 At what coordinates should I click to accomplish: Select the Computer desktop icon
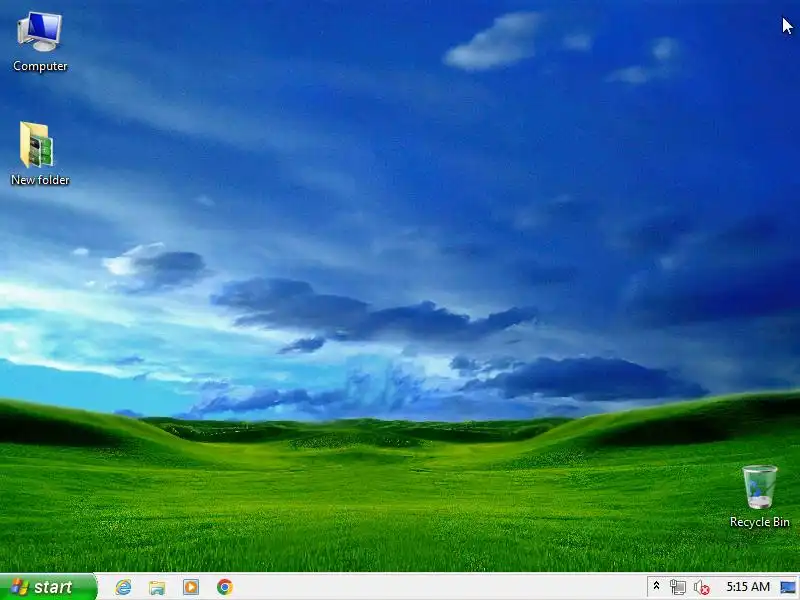click(40, 42)
